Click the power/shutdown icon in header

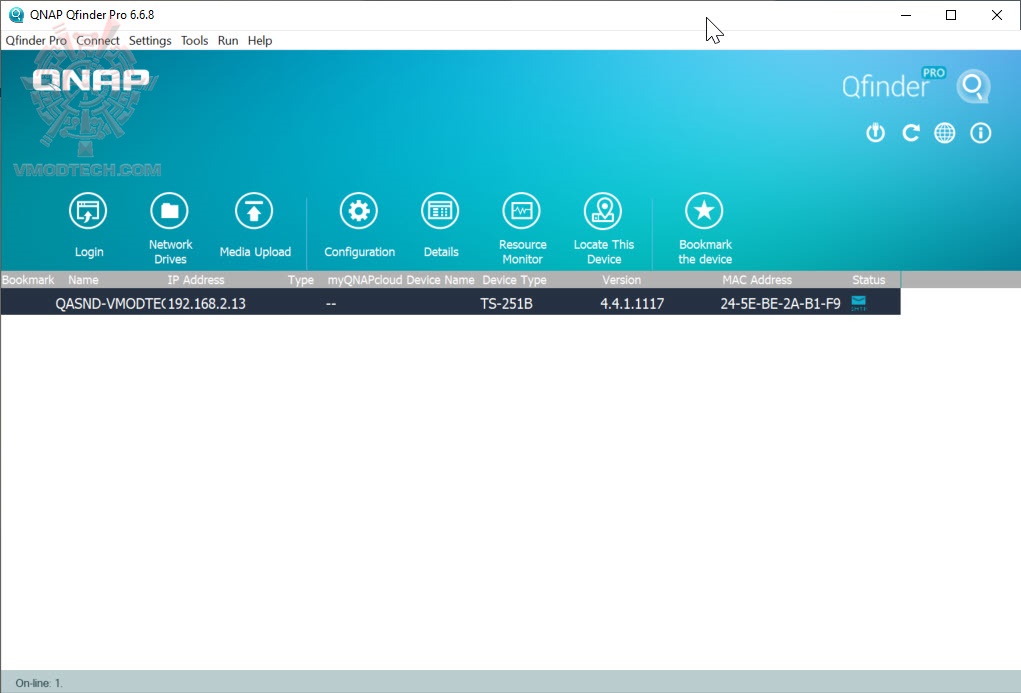pyautogui.click(x=875, y=133)
